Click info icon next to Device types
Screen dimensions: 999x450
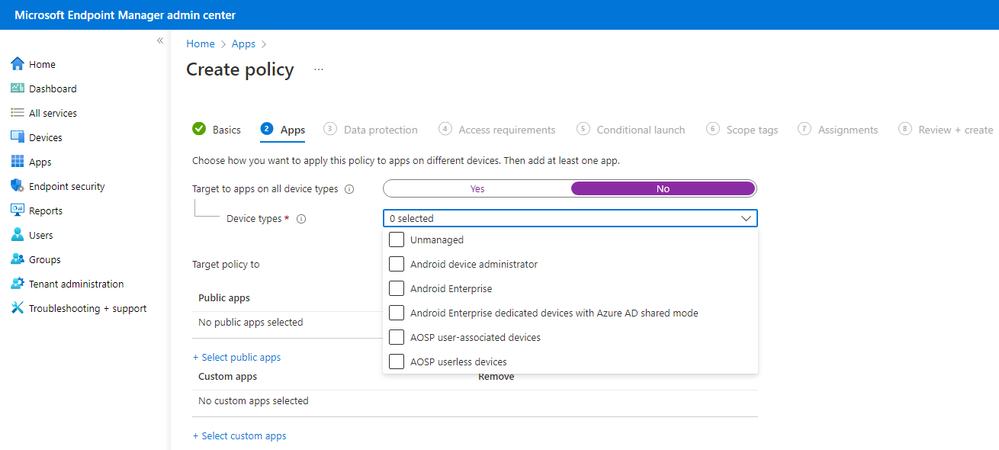[302, 219]
